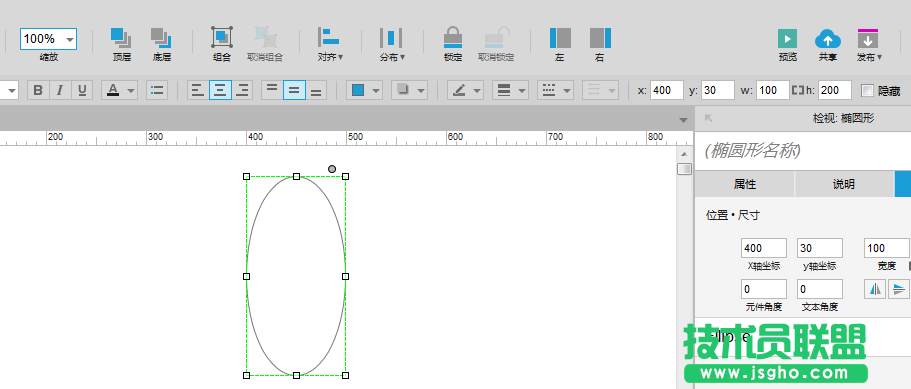Viewport: 911px width, 389px height.
Task: Click the blue fill color swatch
Action: (358, 91)
